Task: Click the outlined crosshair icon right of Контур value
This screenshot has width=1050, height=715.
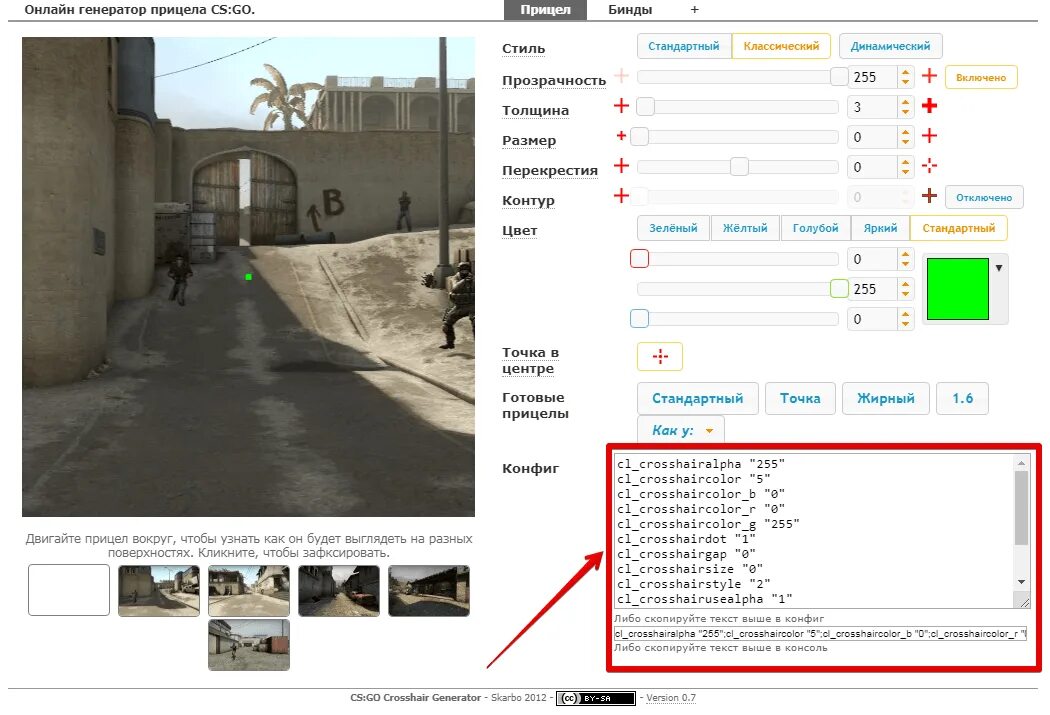Action: [929, 195]
